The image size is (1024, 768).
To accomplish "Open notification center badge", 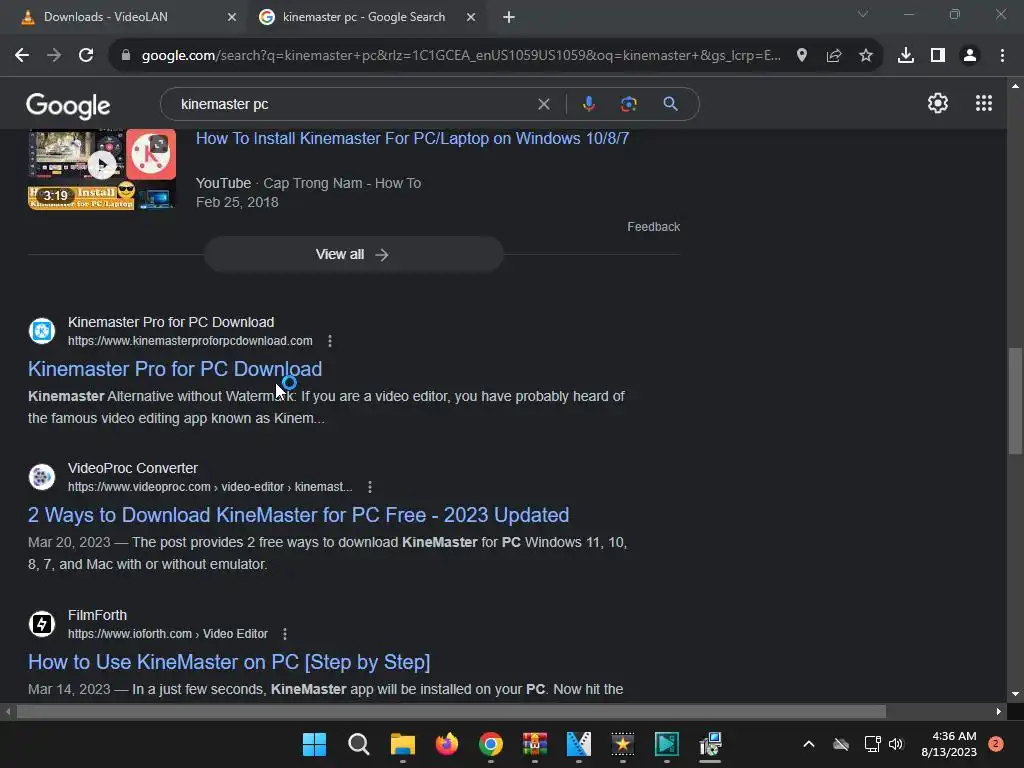I will pyautogui.click(x=996, y=744).
